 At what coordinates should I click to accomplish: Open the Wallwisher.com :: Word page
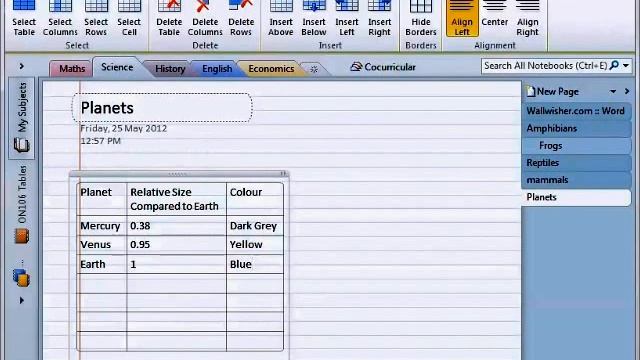pos(576,111)
